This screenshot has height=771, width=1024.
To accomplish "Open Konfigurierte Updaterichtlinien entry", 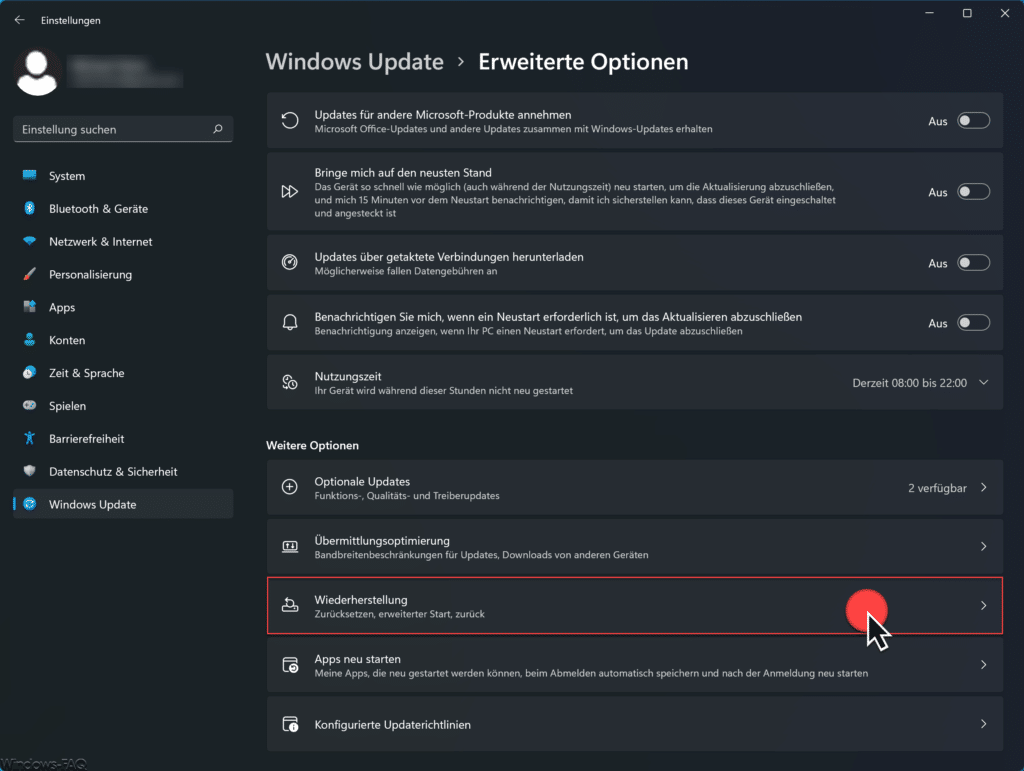I will (635, 724).
